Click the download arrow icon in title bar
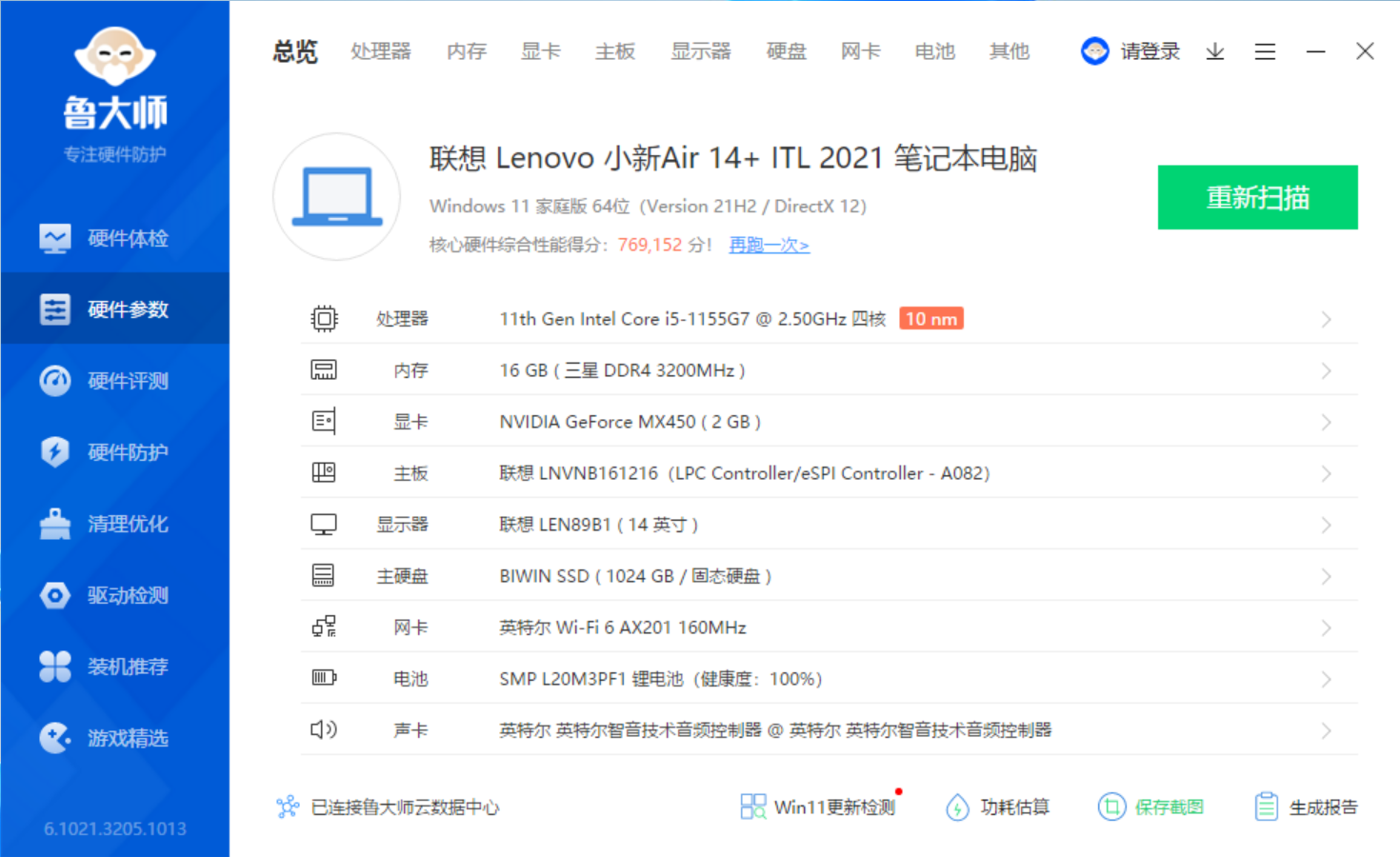Viewport: 1400px width, 857px height. click(1215, 51)
